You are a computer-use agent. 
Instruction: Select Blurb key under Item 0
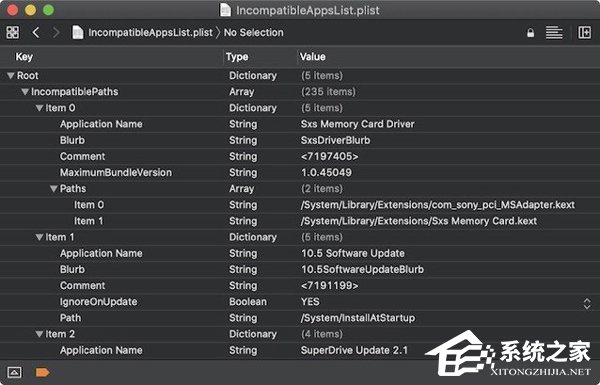click(72, 140)
